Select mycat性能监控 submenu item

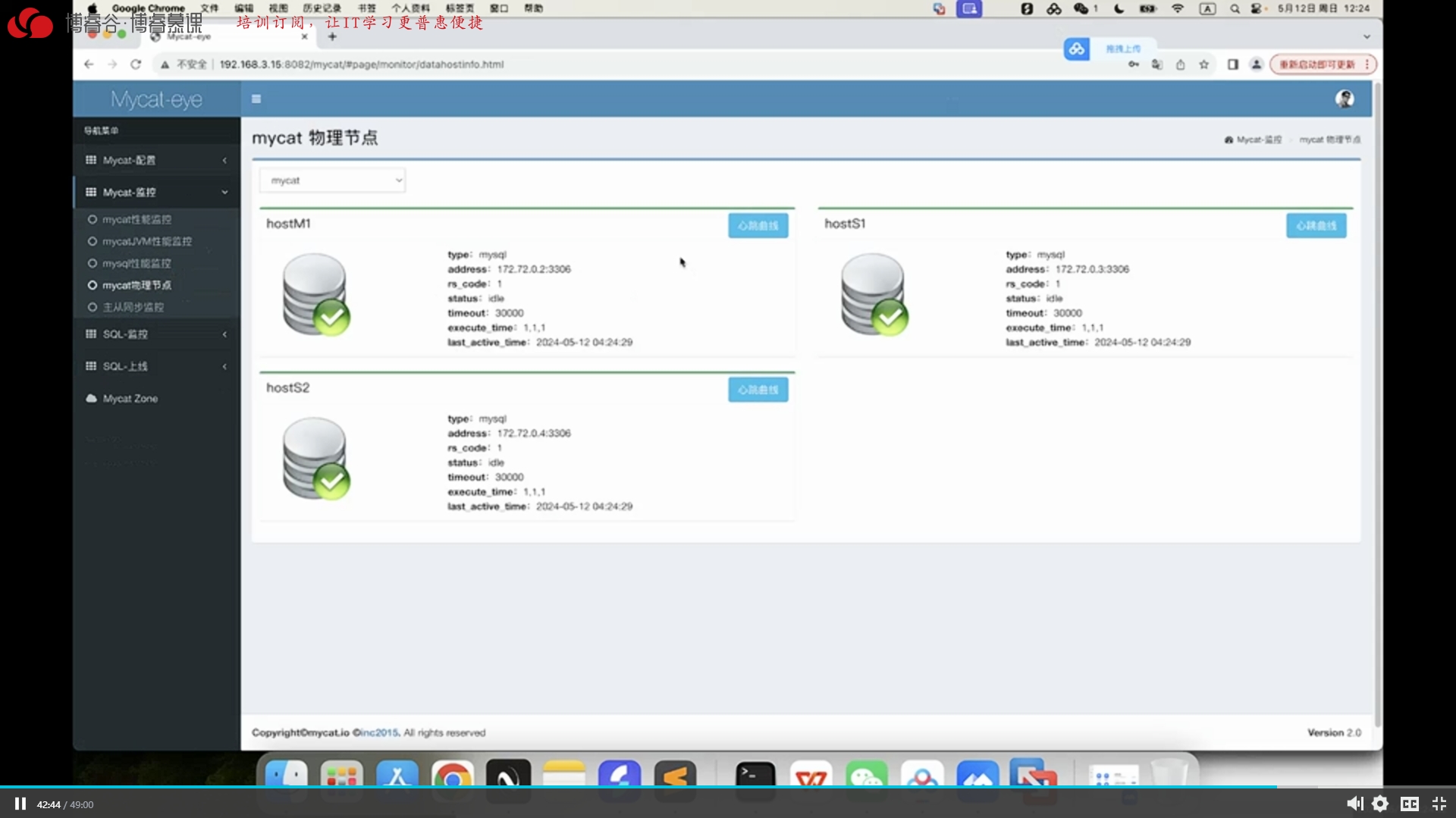(x=136, y=219)
